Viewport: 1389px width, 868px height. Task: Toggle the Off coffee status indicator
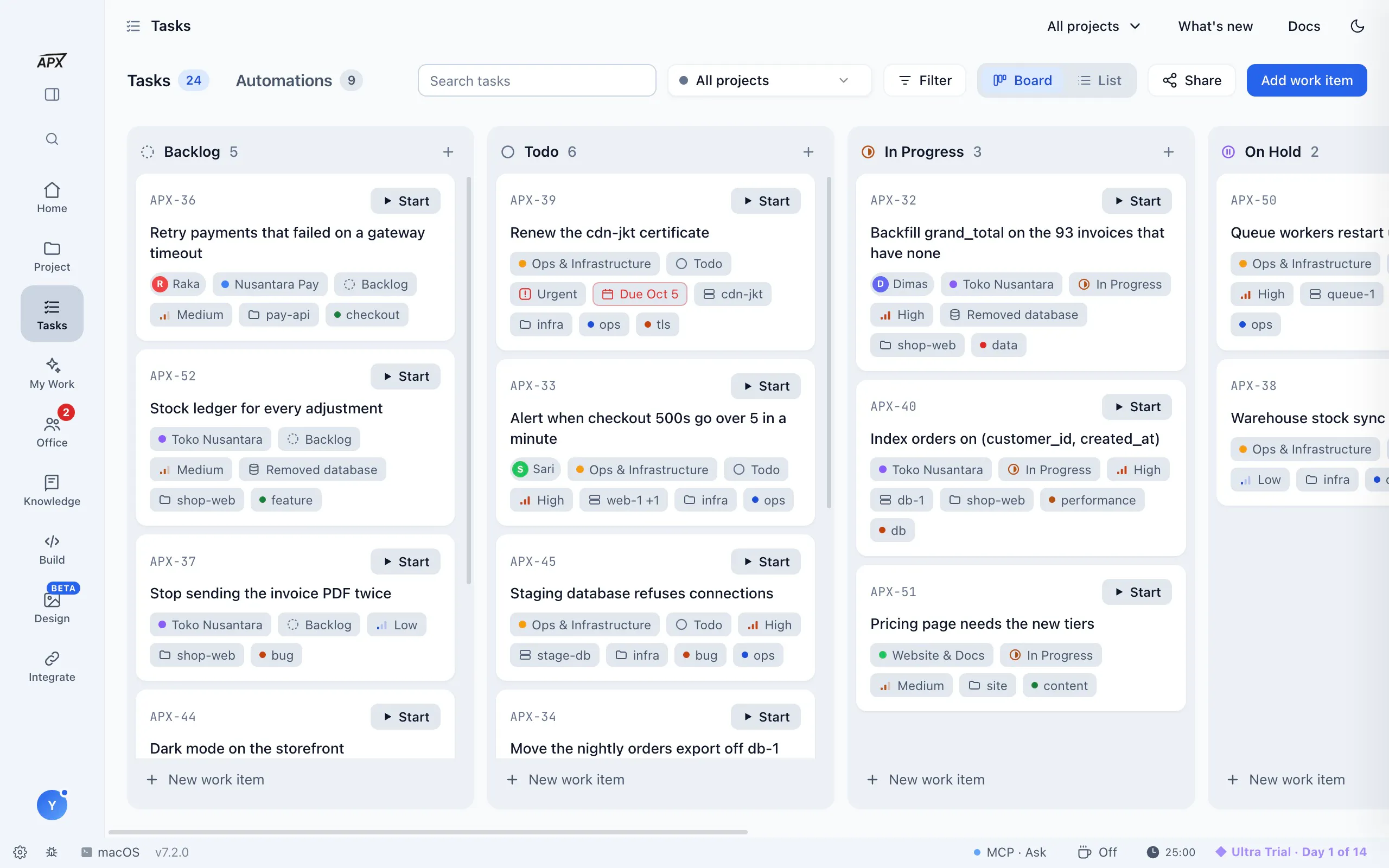(1098, 852)
